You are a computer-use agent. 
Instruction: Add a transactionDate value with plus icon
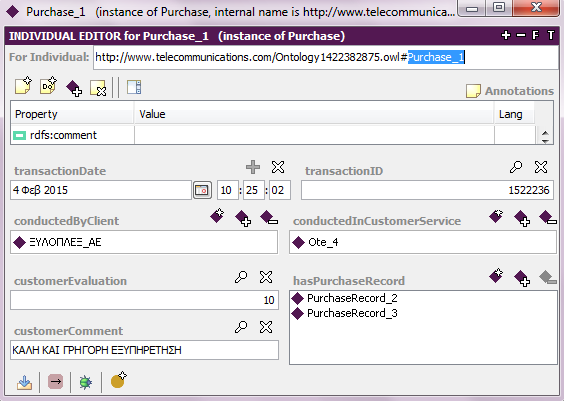253,167
